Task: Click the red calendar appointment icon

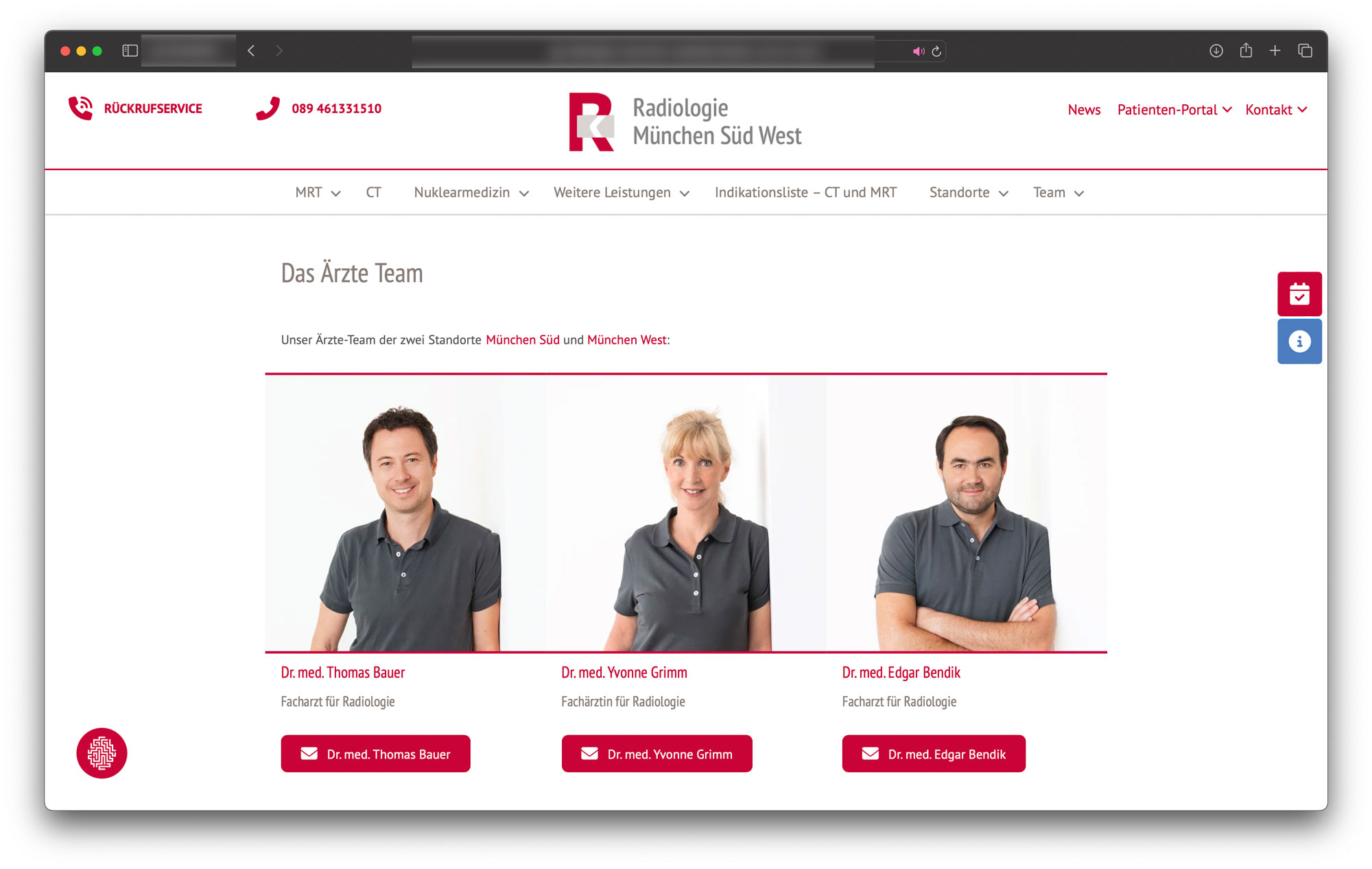Action: [1299, 294]
